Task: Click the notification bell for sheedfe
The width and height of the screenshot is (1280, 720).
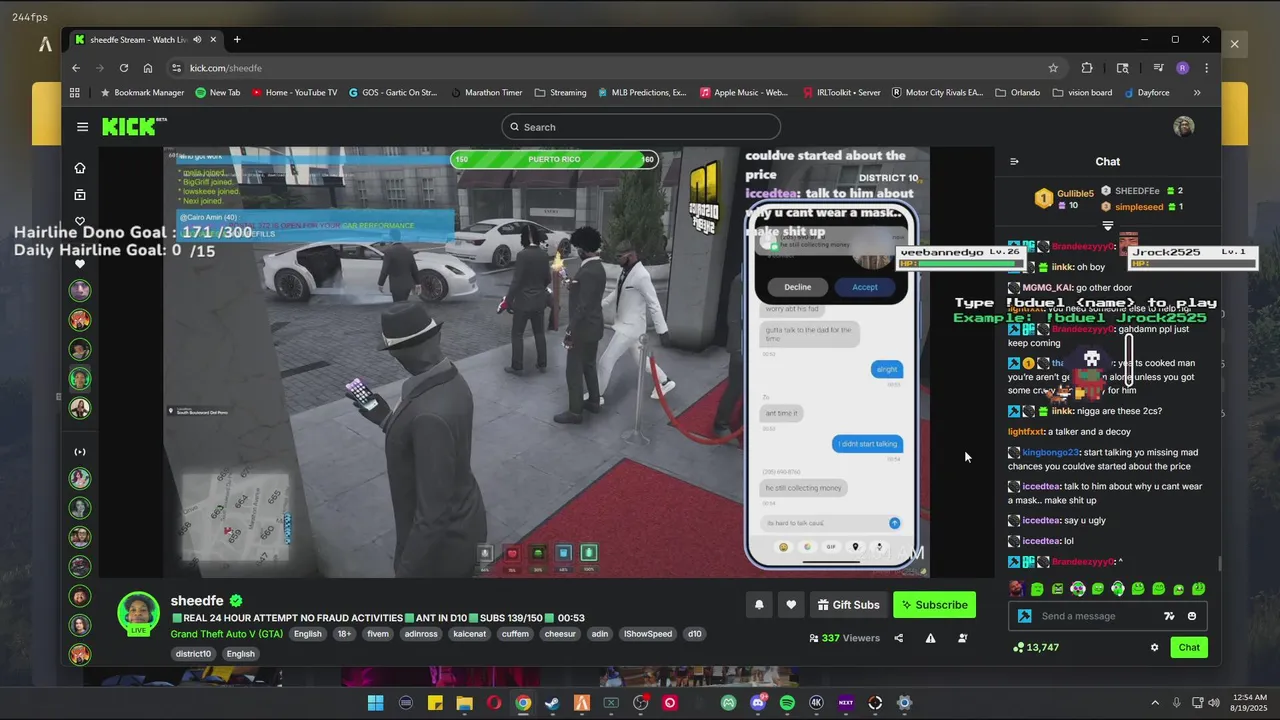Action: [759, 605]
